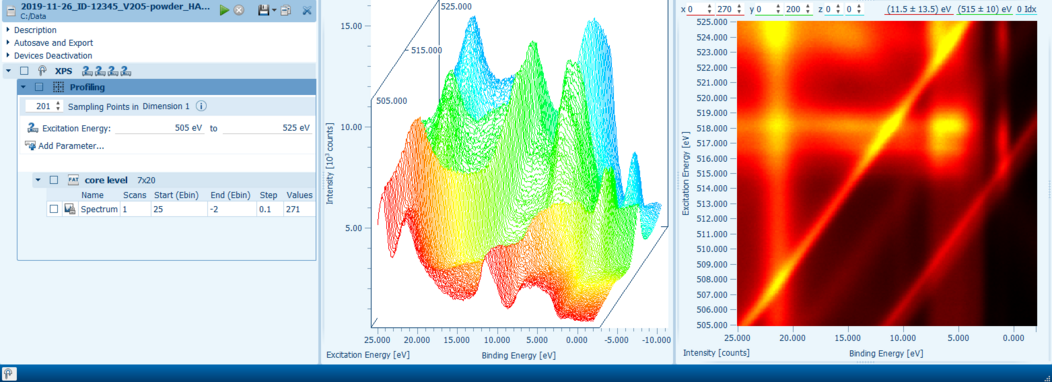Save the experiment with the floppy disk icon
Screen dimensions: 1052x382
tap(264, 10)
